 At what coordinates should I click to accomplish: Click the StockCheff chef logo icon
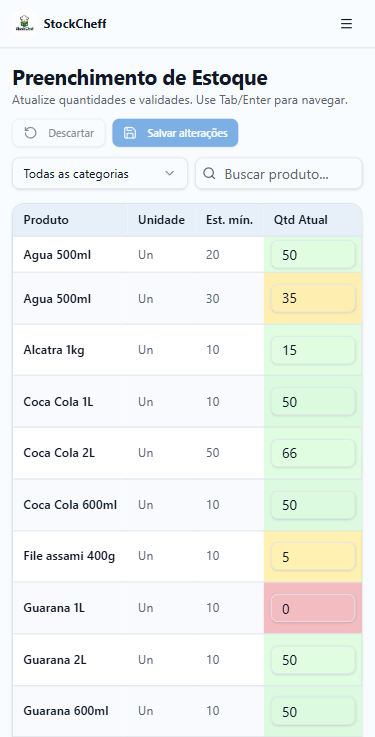(x=23, y=24)
